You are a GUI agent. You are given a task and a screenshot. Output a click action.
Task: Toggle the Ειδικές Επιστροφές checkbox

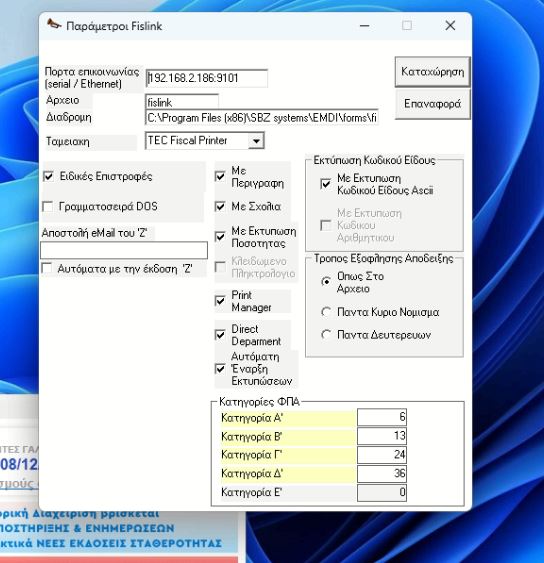pos(48,176)
